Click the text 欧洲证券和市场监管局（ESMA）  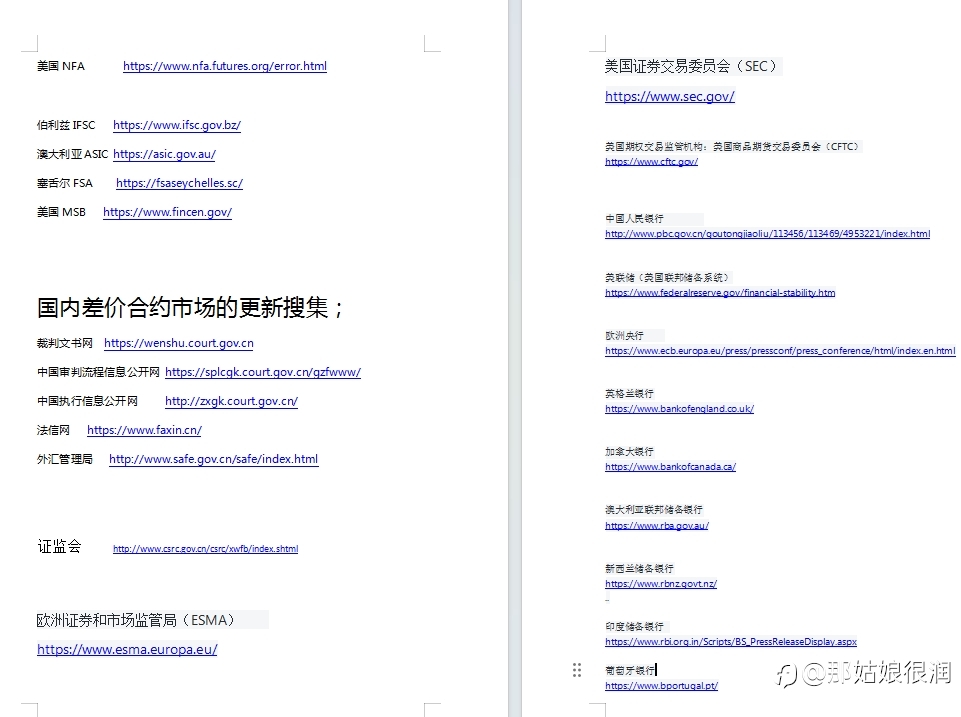click(136, 620)
